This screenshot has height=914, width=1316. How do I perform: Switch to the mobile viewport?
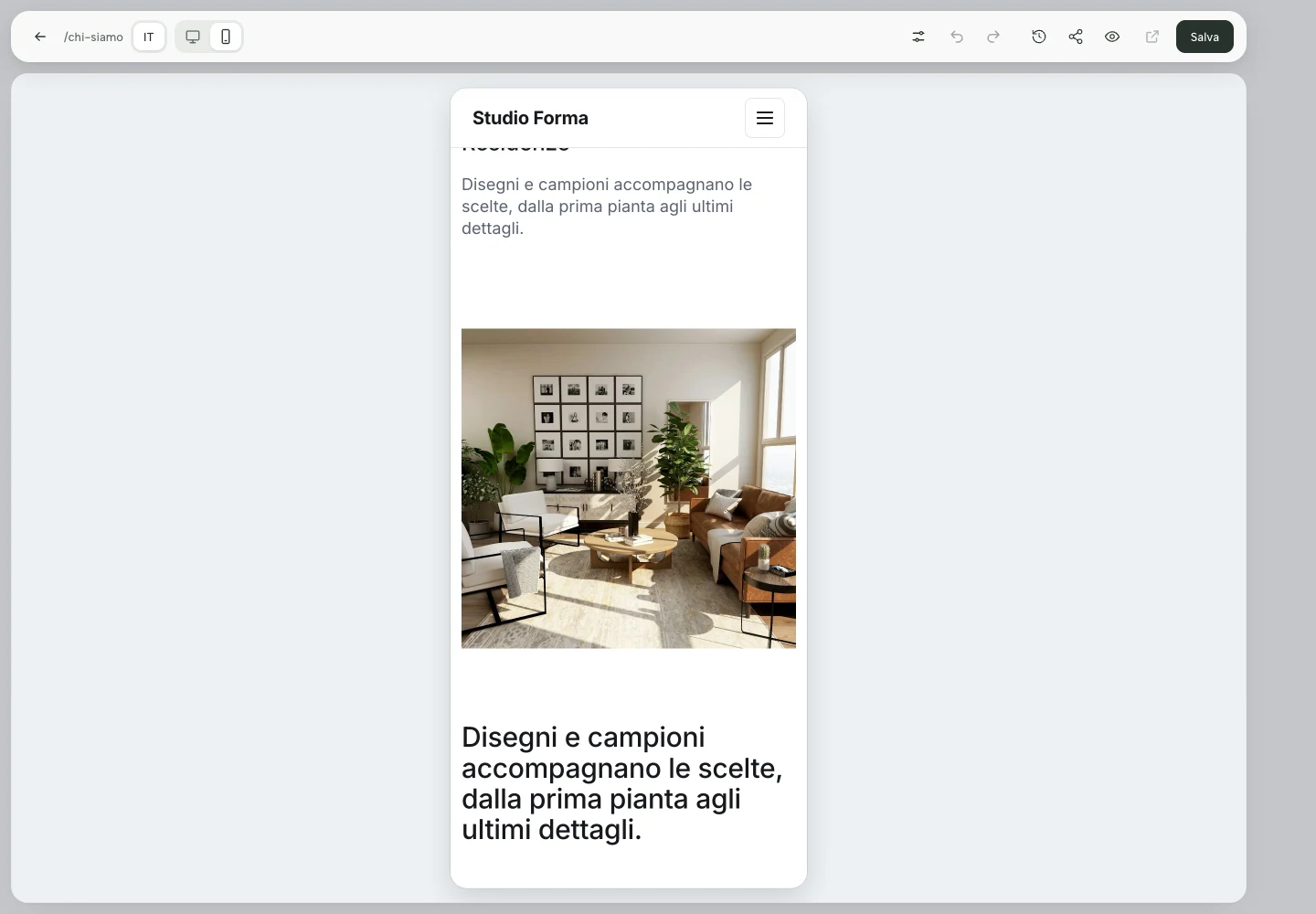click(226, 37)
